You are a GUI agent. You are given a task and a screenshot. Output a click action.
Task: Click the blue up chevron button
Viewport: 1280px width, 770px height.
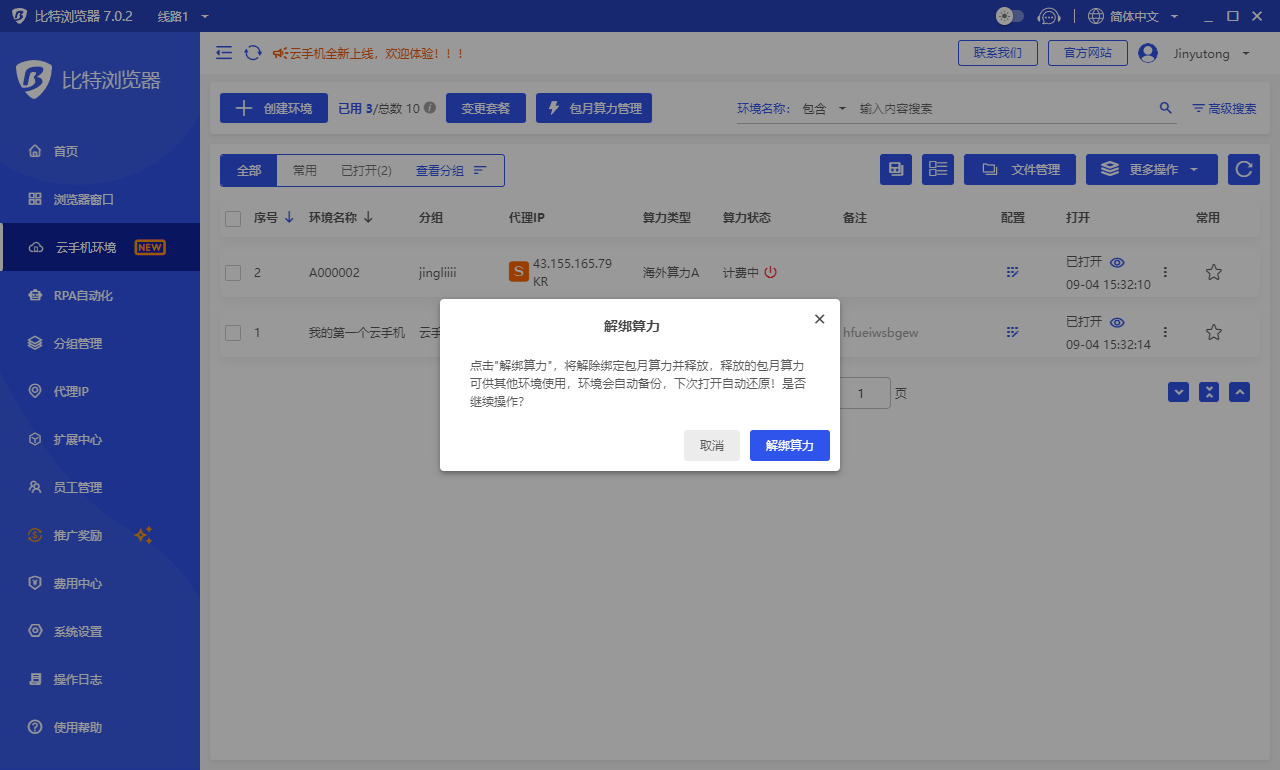coord(1239,392)
